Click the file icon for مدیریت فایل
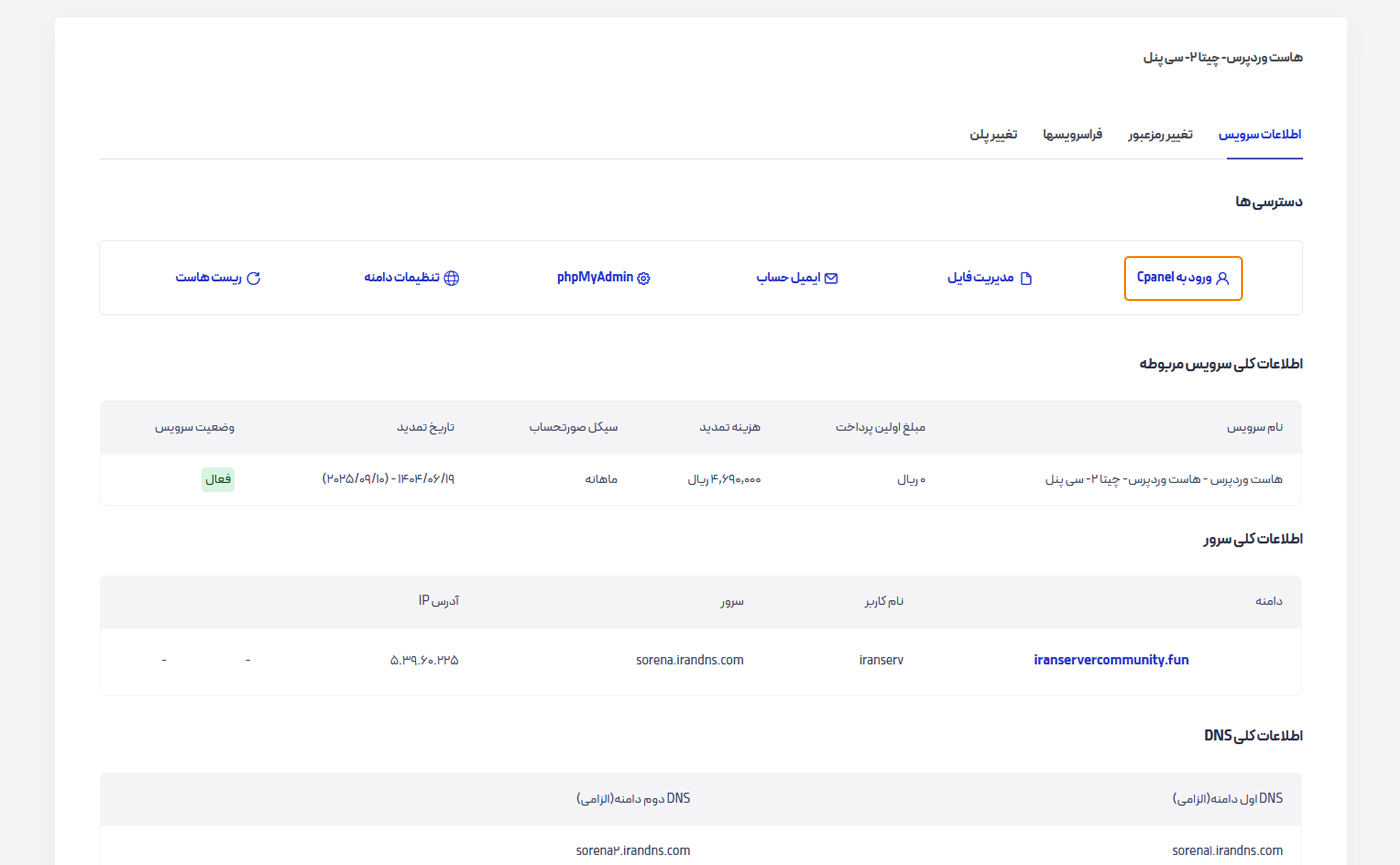This screenshot has width=1400, height=865. tap(1024, 279)
